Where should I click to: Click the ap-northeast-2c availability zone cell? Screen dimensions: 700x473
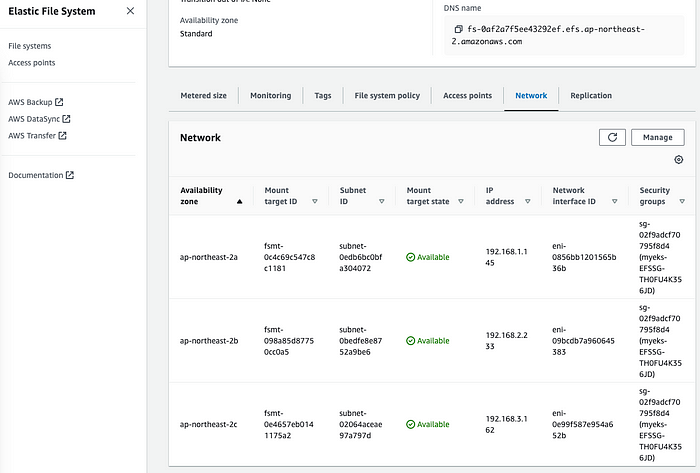208,424
